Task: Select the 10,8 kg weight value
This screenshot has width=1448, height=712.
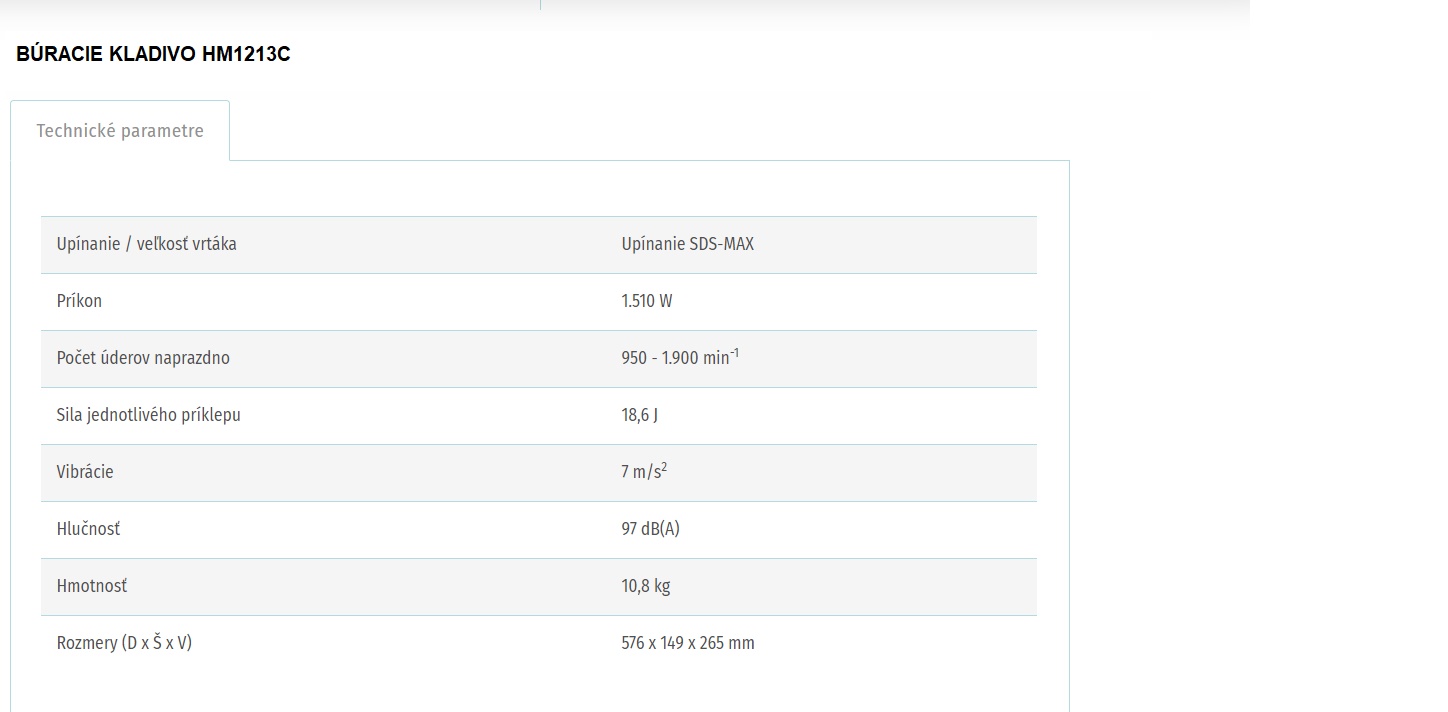Action: tap(645, 586)
